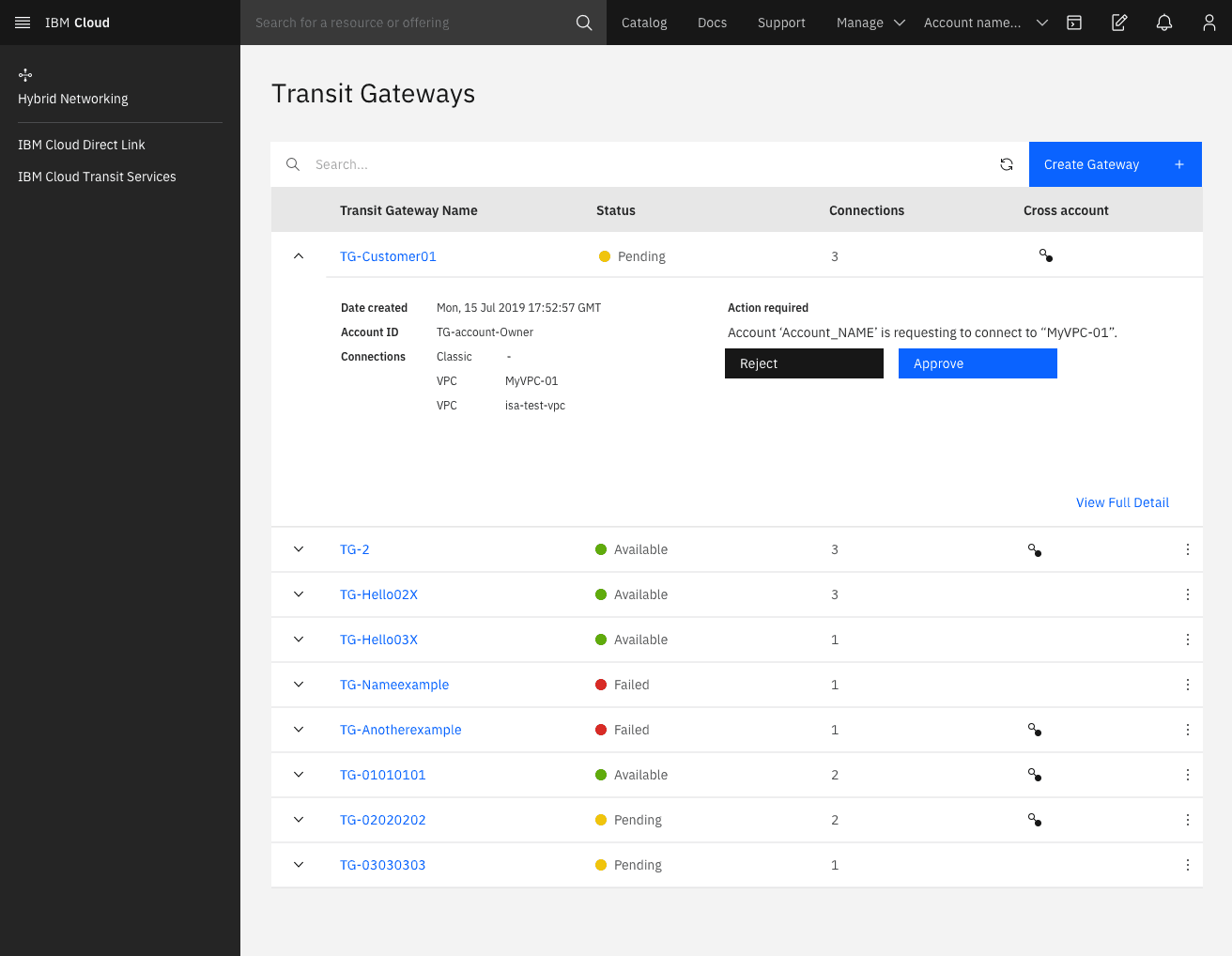This screenshot has width=1232, height=956.
Task: Open overflow menu for TG-03030303
Action: coord(1188,865)
